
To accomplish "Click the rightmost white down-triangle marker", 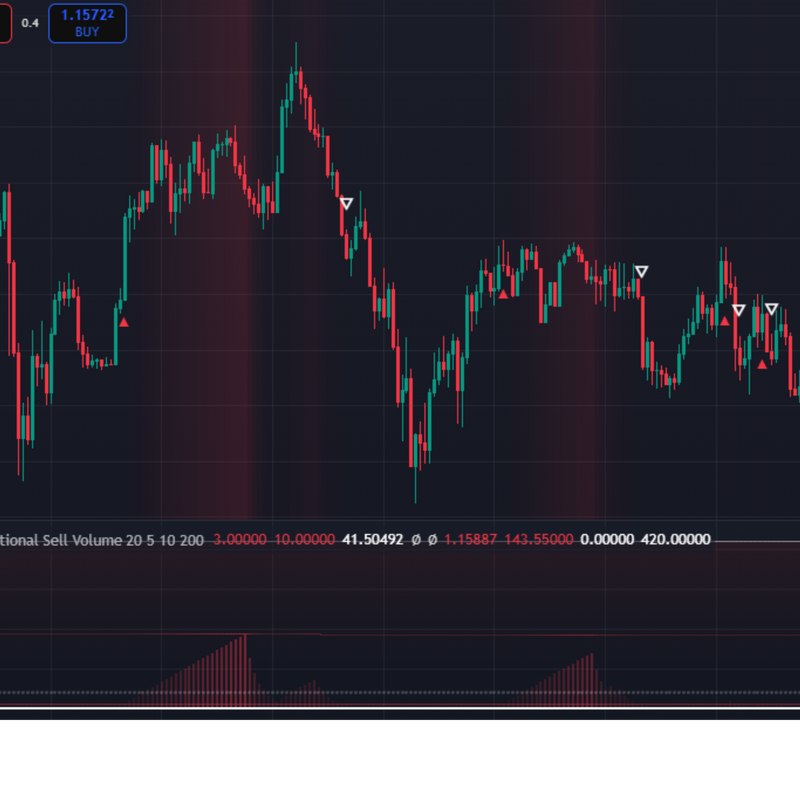I will [x=771, y=309].
